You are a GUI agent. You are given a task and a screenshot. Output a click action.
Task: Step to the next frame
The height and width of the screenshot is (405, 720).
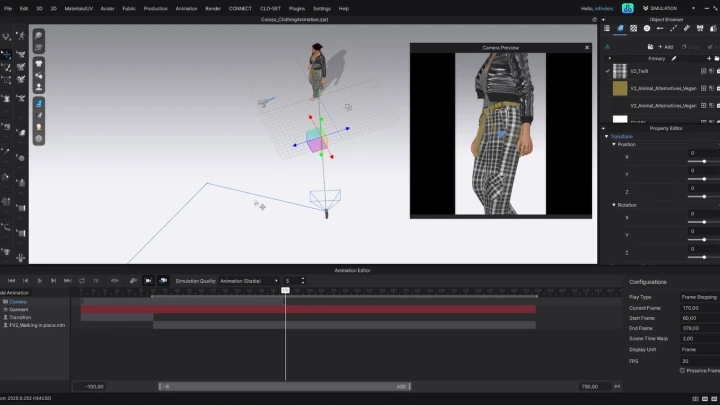pos(53,281)
